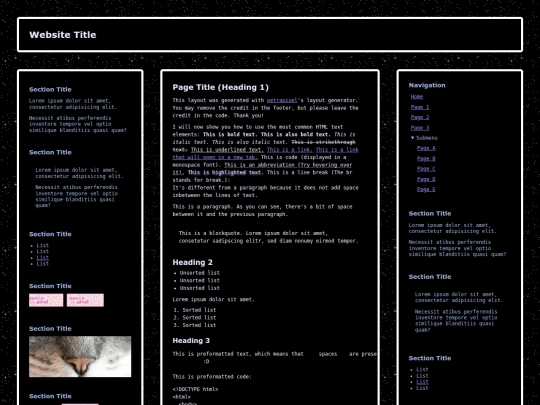Viewport: 540px width, 405px height.
Task: Open Page A in the submenu
Action: tap(426, 148)
